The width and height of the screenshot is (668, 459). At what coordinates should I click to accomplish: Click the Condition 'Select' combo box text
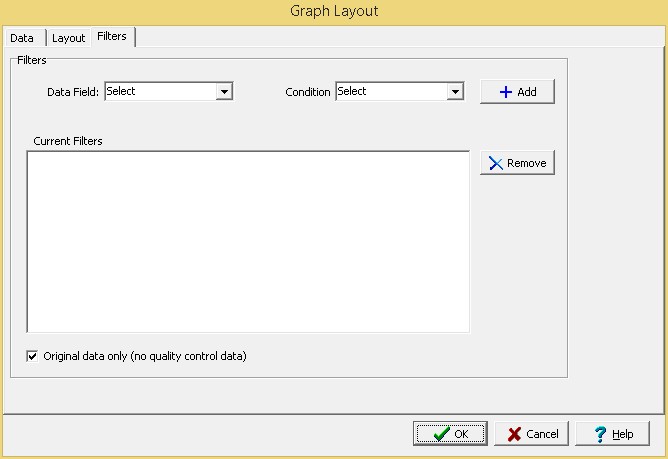[x=390, y=92]
